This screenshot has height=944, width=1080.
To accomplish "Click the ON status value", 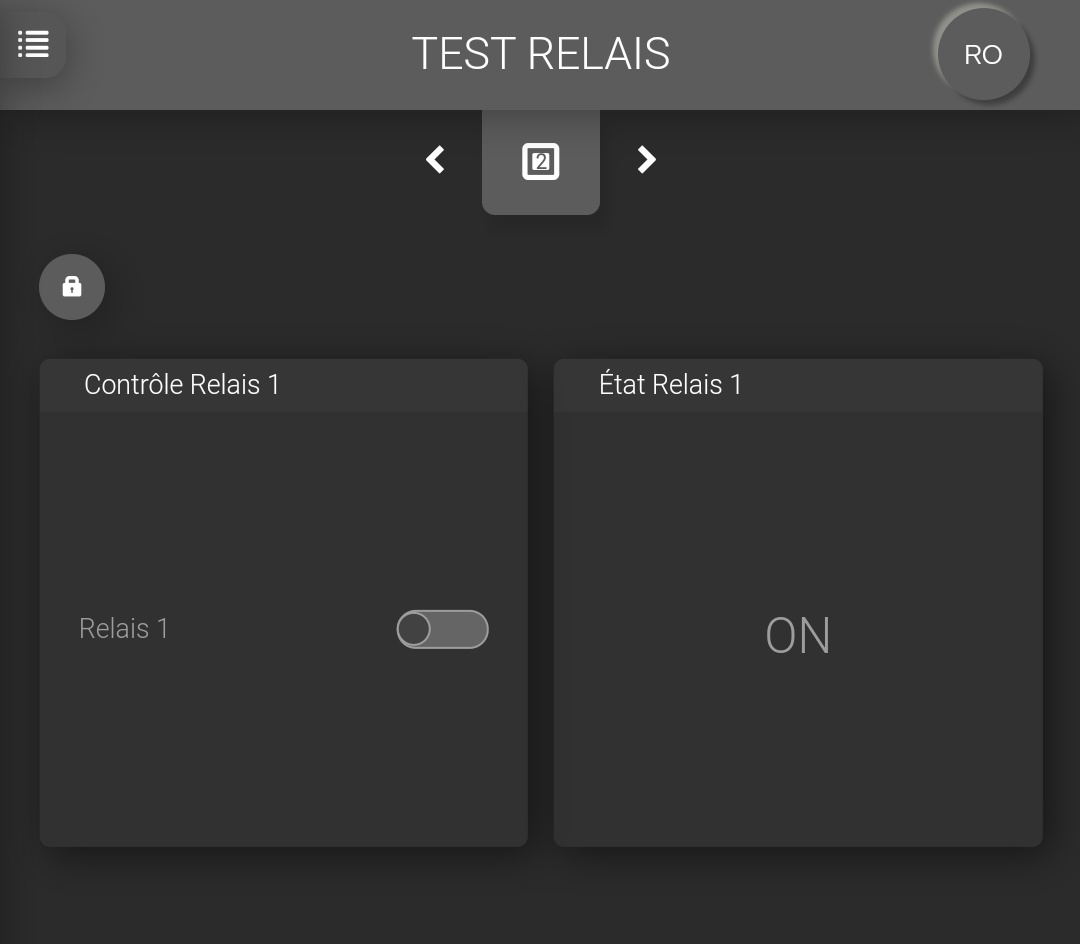I will click(798, 636).
